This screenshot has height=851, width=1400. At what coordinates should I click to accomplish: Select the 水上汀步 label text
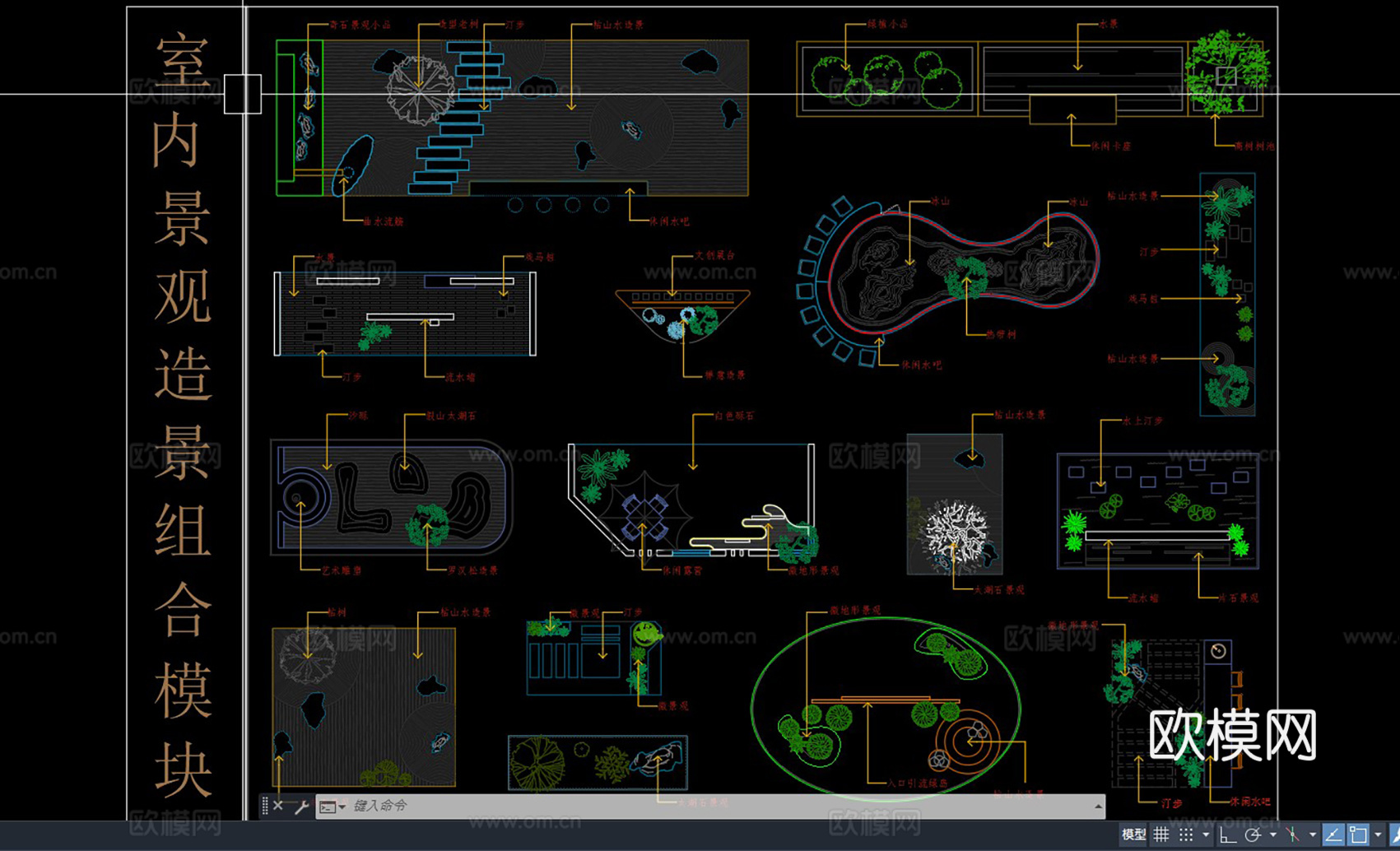[1143, 421]
